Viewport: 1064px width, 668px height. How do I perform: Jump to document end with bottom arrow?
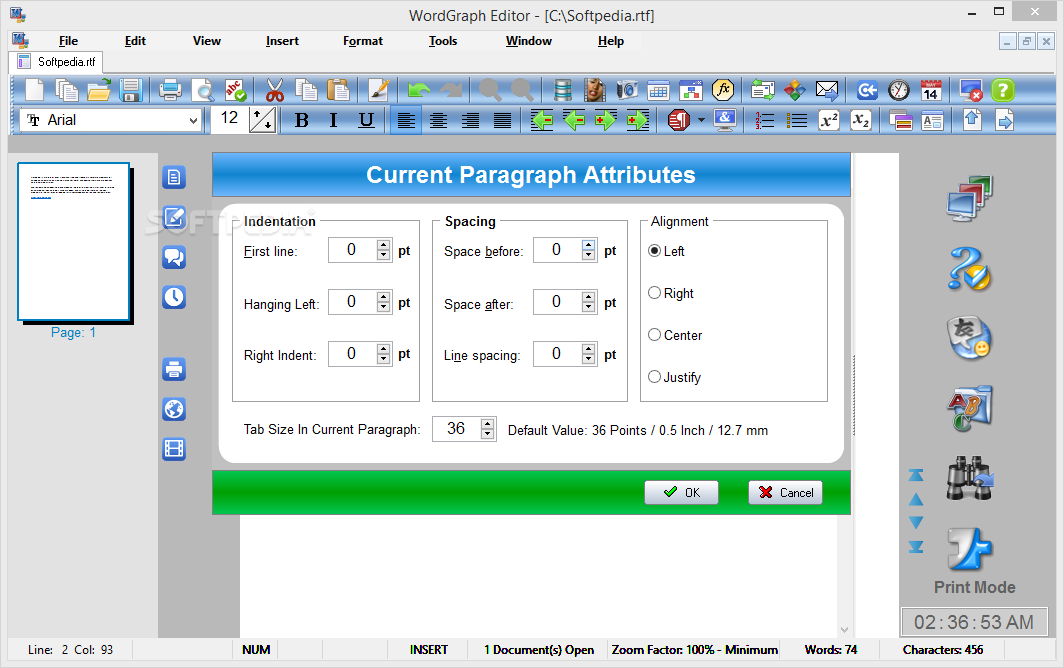point(916,546)
